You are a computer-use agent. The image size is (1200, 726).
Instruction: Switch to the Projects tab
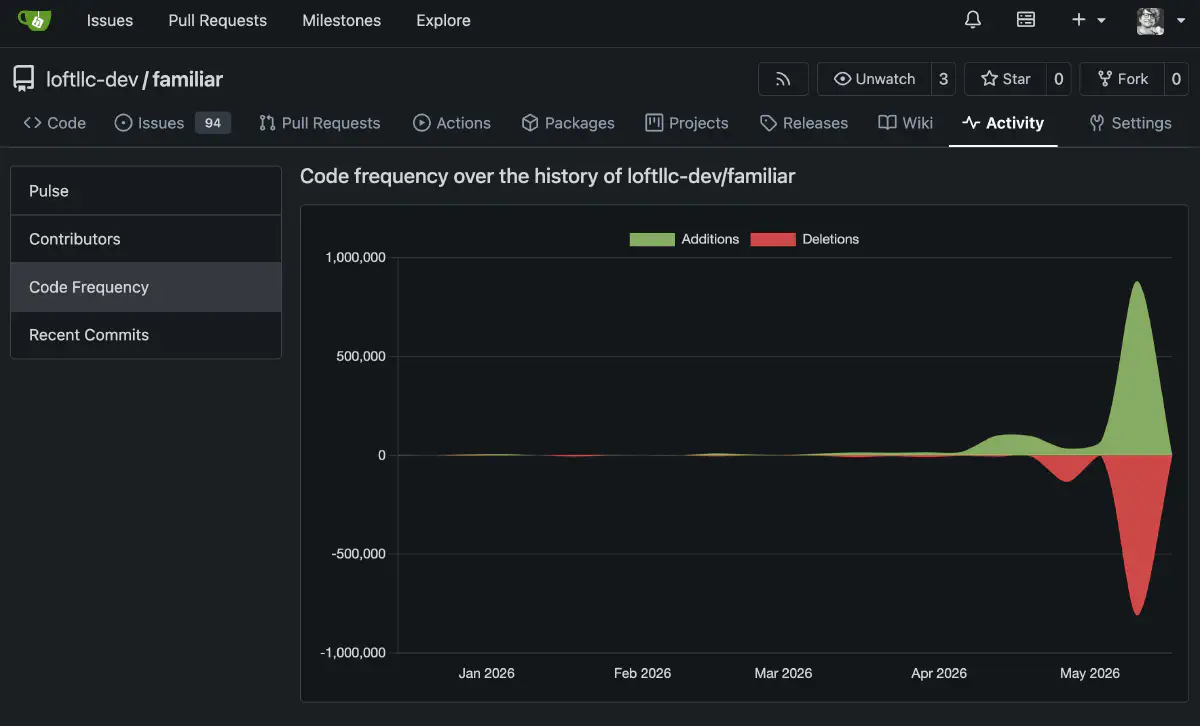coord(687,123)
